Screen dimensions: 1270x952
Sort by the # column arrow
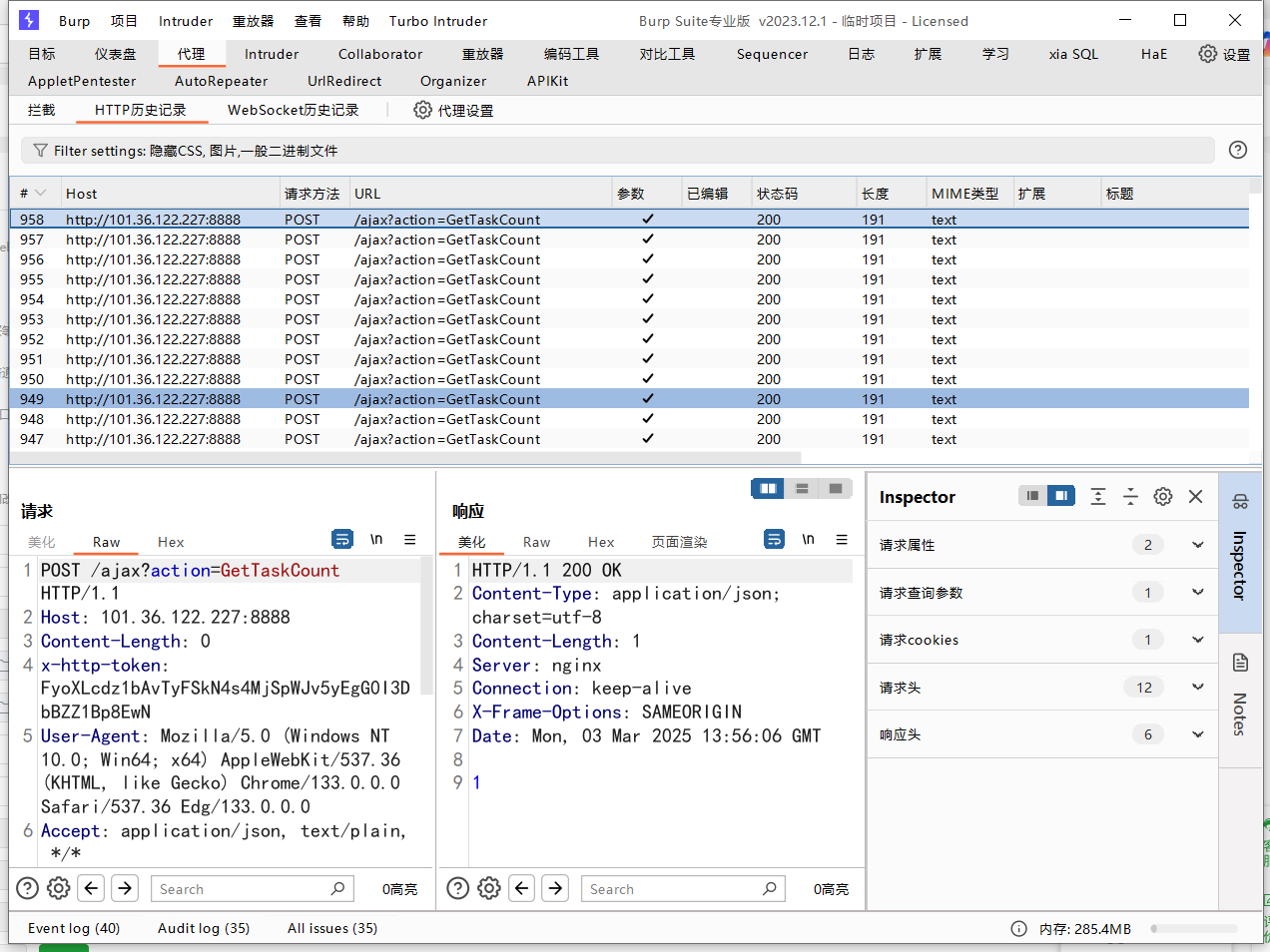(x=41, y=193)
